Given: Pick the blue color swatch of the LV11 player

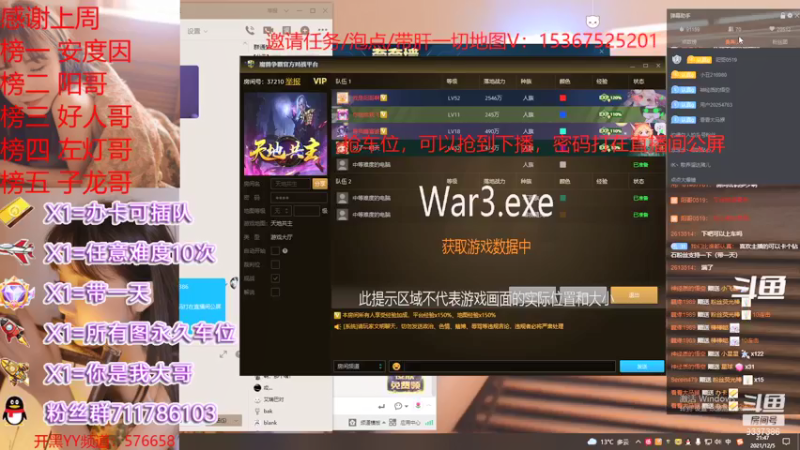Looking at the screenshot, I should (x=563, y=115).
